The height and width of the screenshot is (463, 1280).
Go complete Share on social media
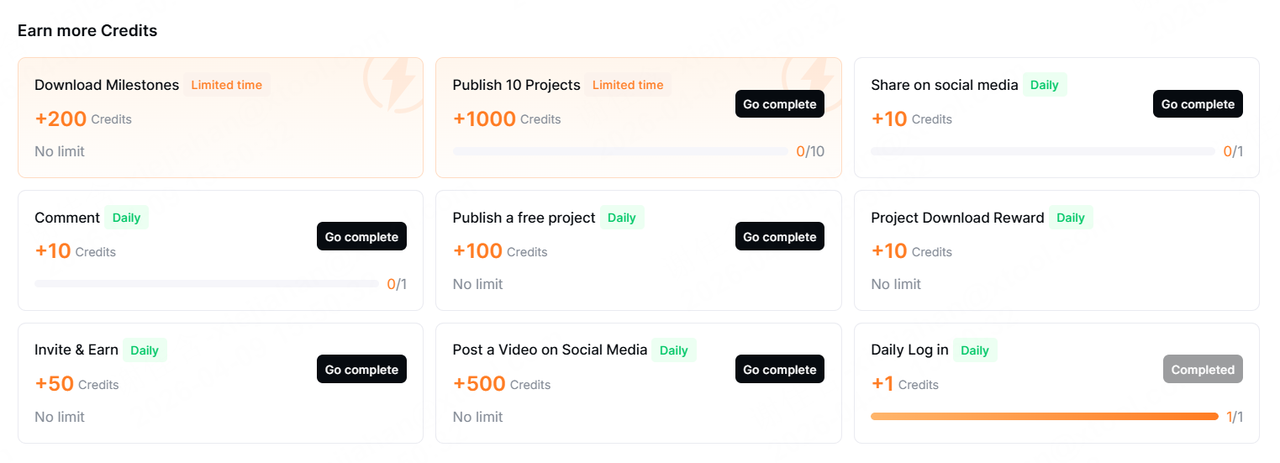click(x=1198, y=104)
